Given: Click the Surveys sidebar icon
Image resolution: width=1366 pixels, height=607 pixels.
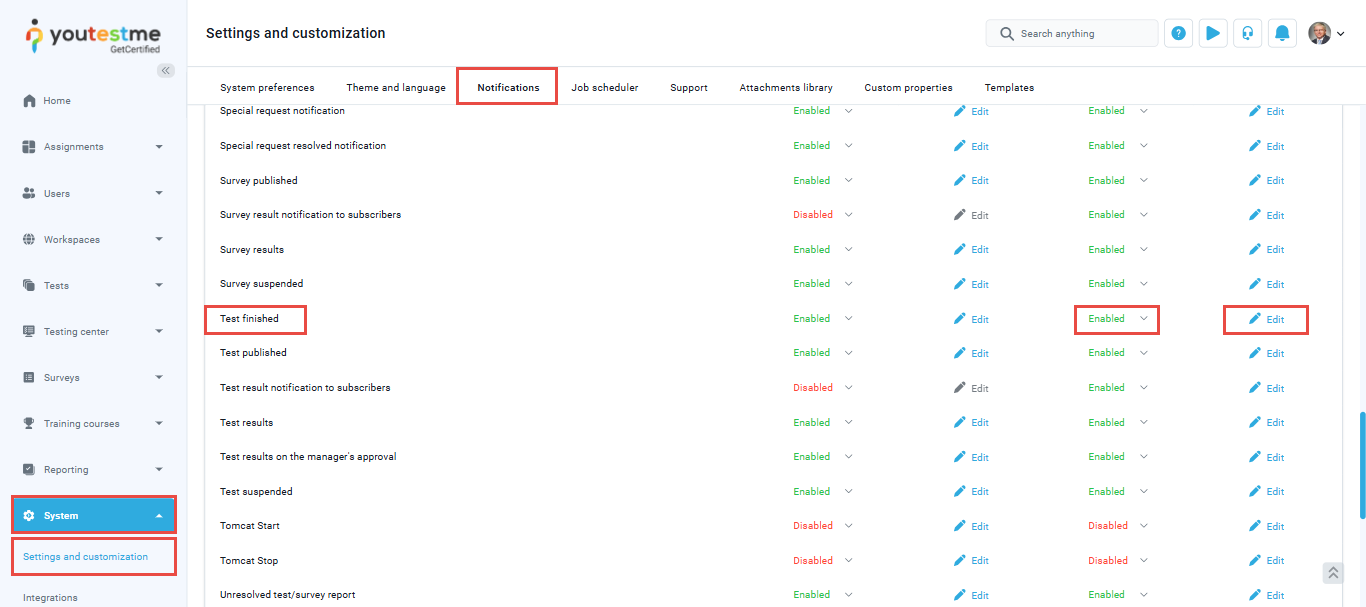Looking at the screenshot, I should [x=29, y=377].
